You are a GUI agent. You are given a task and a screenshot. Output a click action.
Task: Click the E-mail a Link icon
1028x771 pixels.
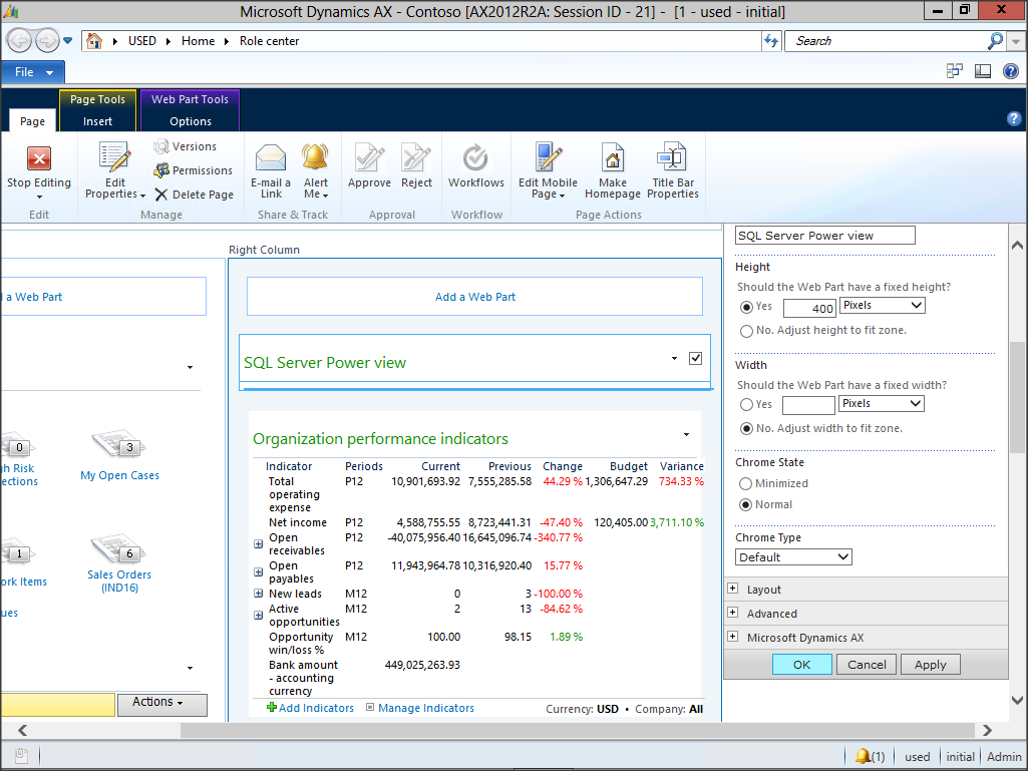click(x=271, y=160)
